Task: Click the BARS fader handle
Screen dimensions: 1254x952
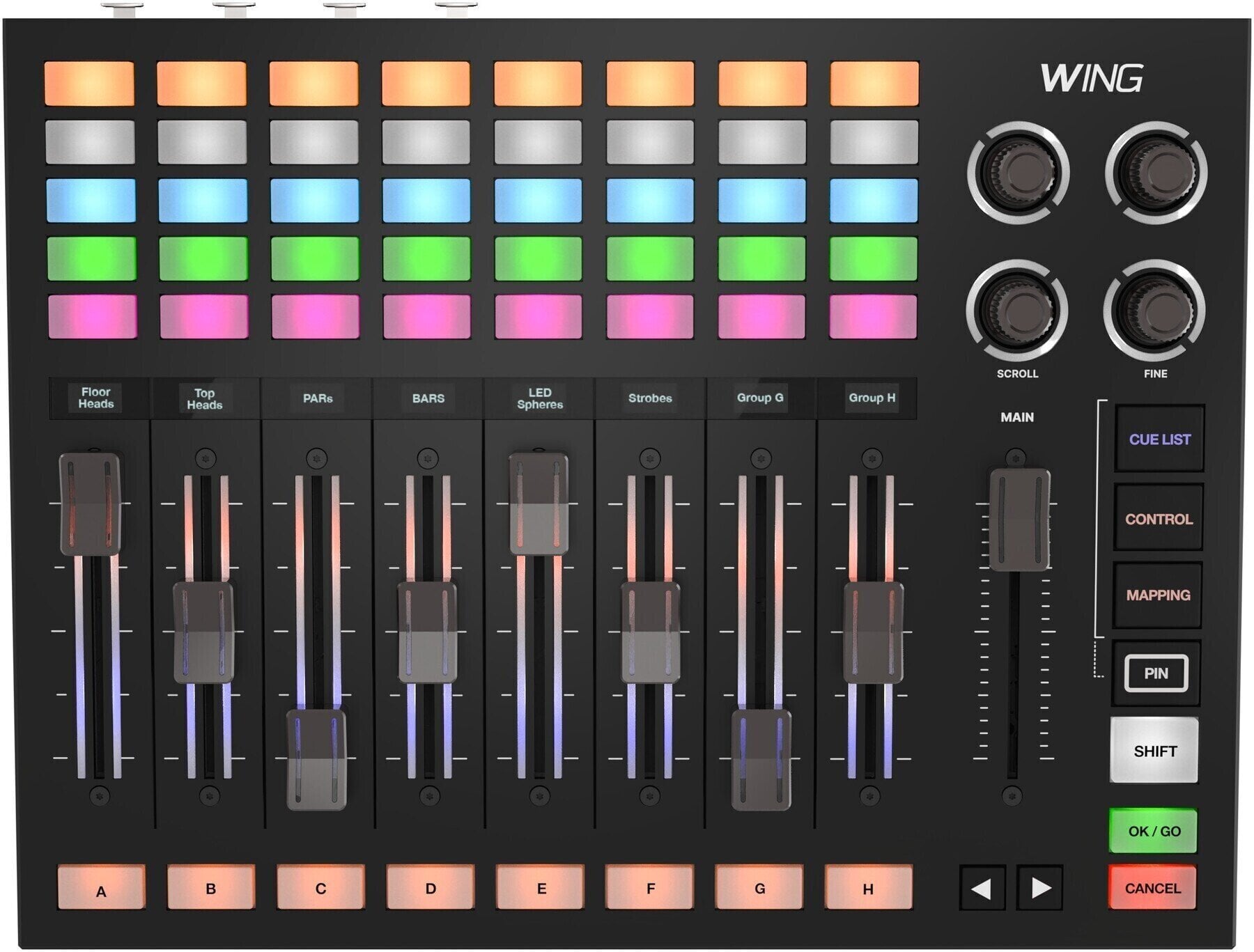Action: 428,632
